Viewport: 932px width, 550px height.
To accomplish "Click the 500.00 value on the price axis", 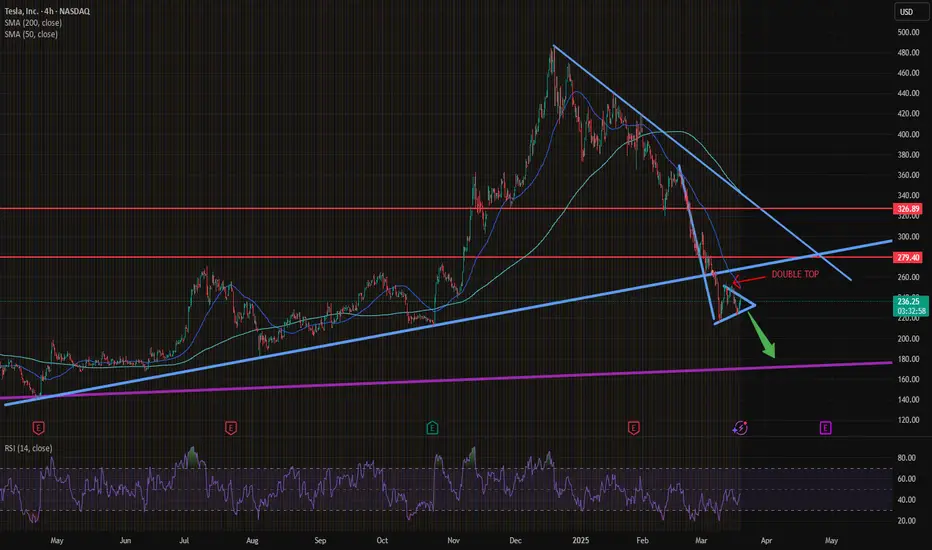I will 908,32.
